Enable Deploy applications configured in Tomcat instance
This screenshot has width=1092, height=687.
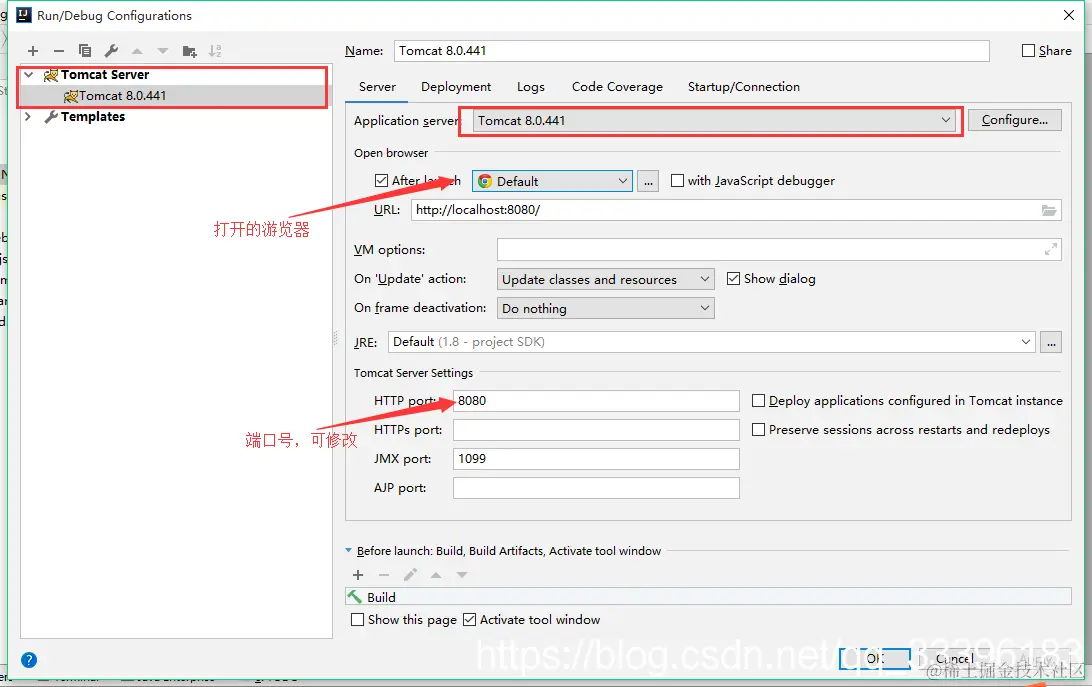coord(758,401)
